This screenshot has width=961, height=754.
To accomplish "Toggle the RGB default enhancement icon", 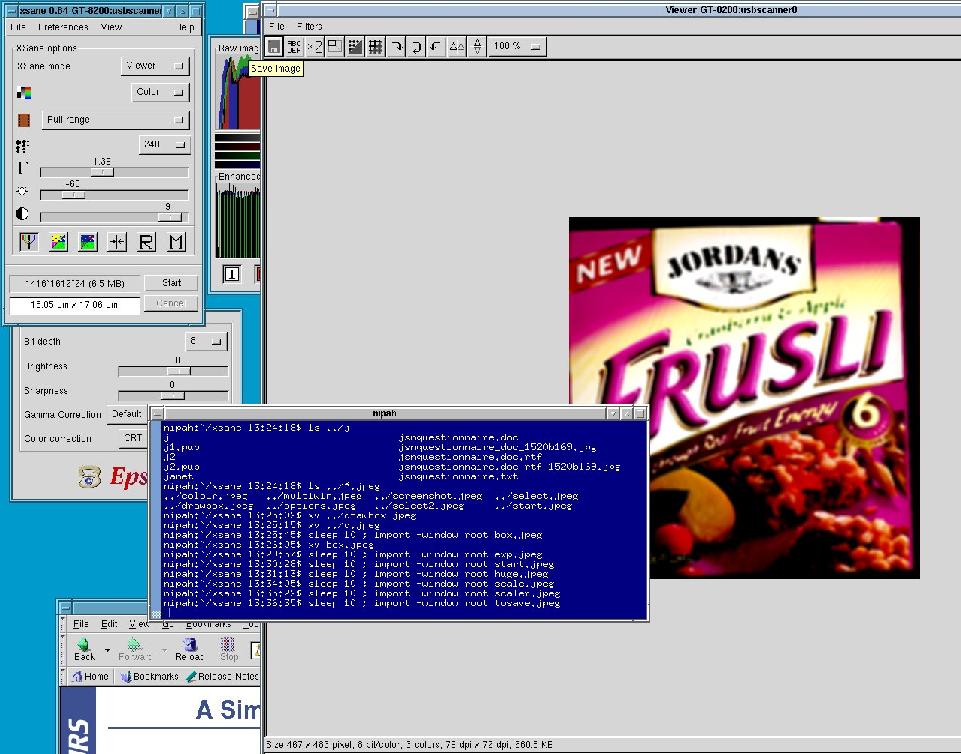I will tap(28, 242).
